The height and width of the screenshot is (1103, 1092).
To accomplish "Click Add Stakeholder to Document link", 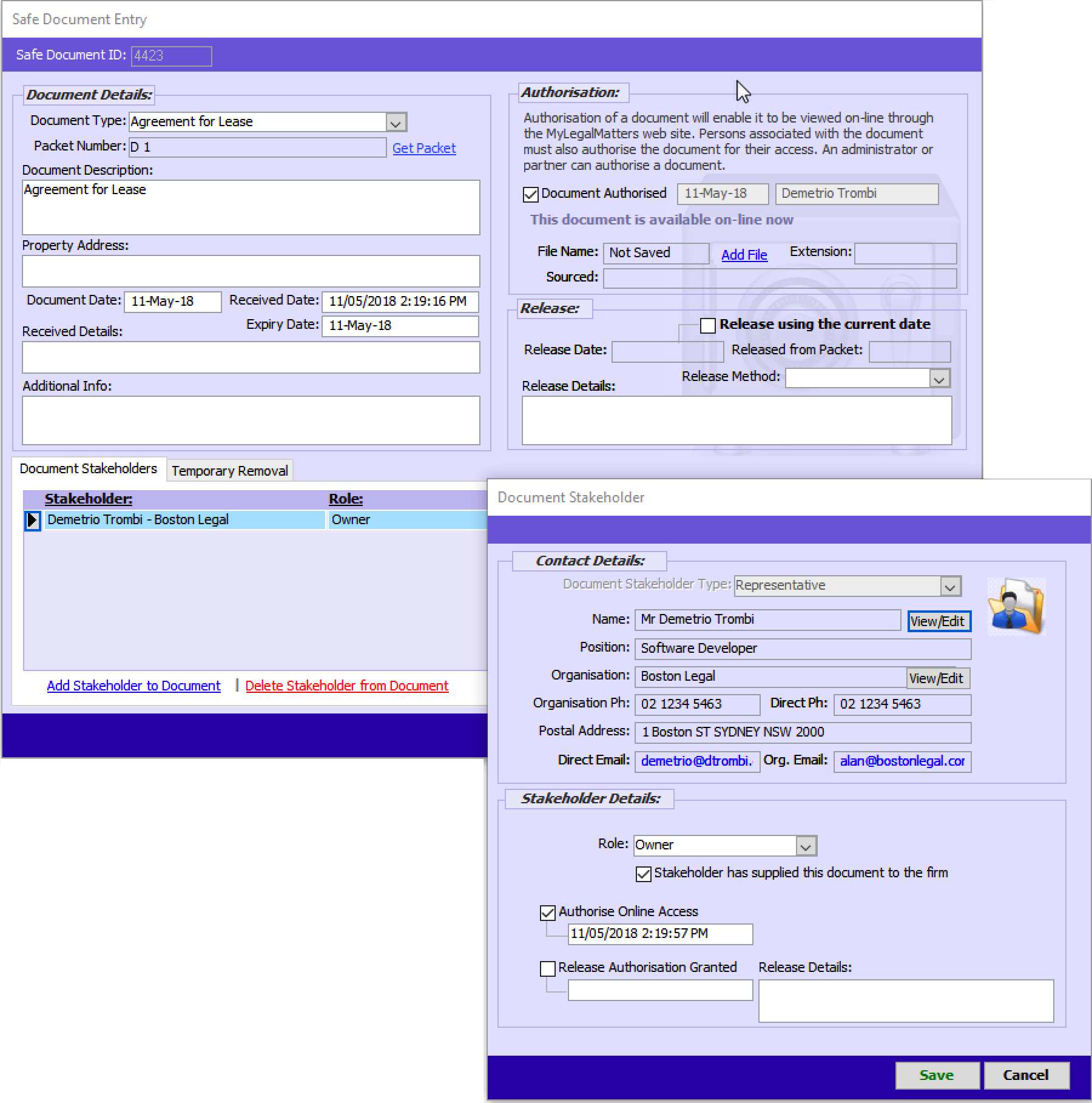I will pyautogui.click(x=134, y=686).
